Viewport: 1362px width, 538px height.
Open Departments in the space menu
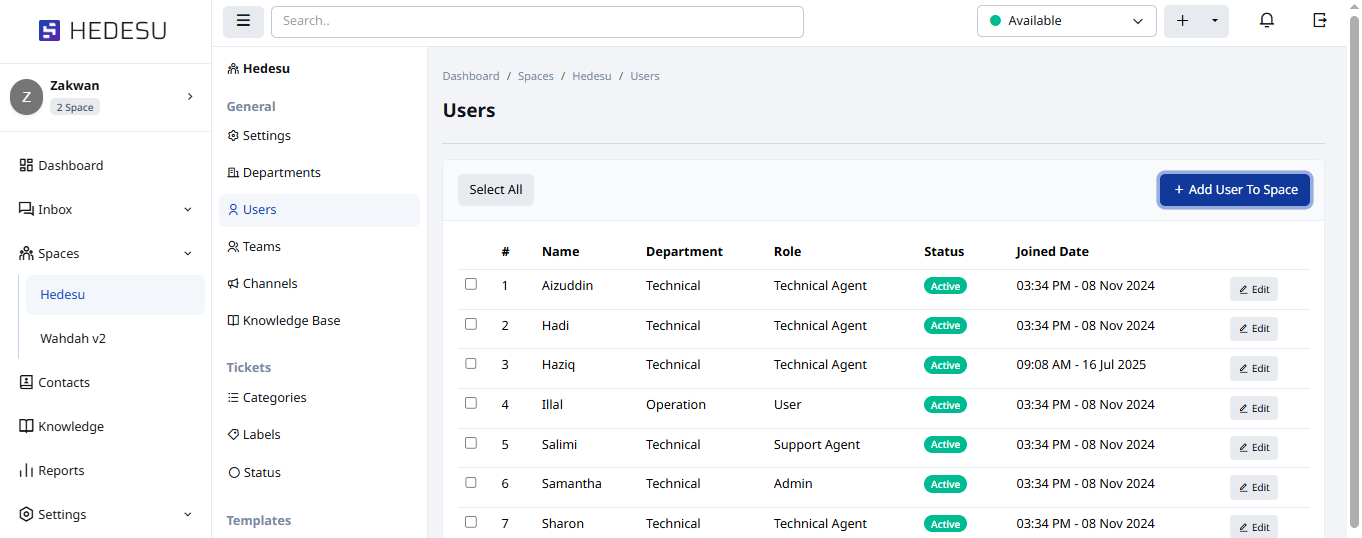[x=281, y=173]
